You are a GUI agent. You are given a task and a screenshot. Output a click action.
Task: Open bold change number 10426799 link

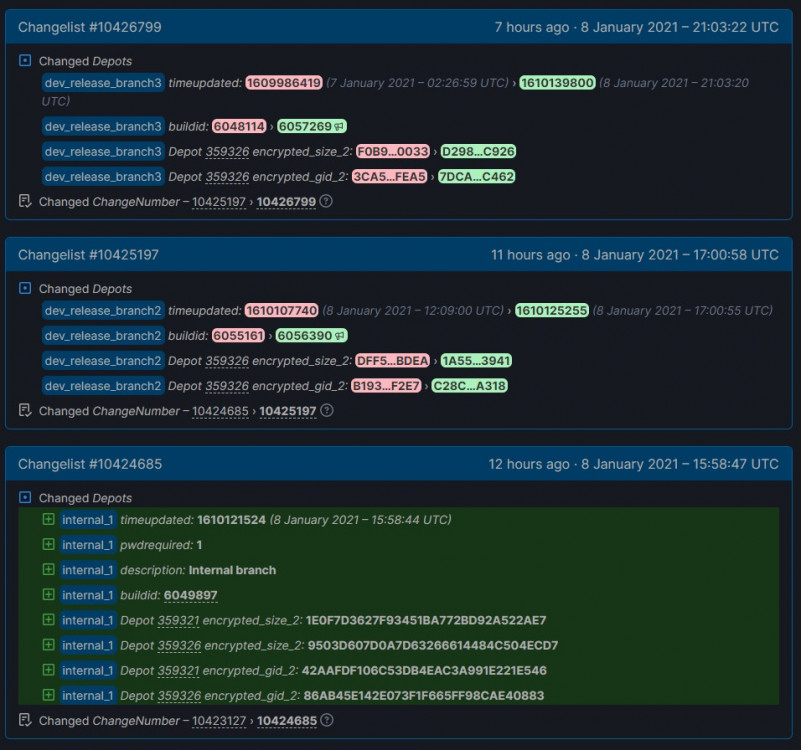(x=286, y=202)
